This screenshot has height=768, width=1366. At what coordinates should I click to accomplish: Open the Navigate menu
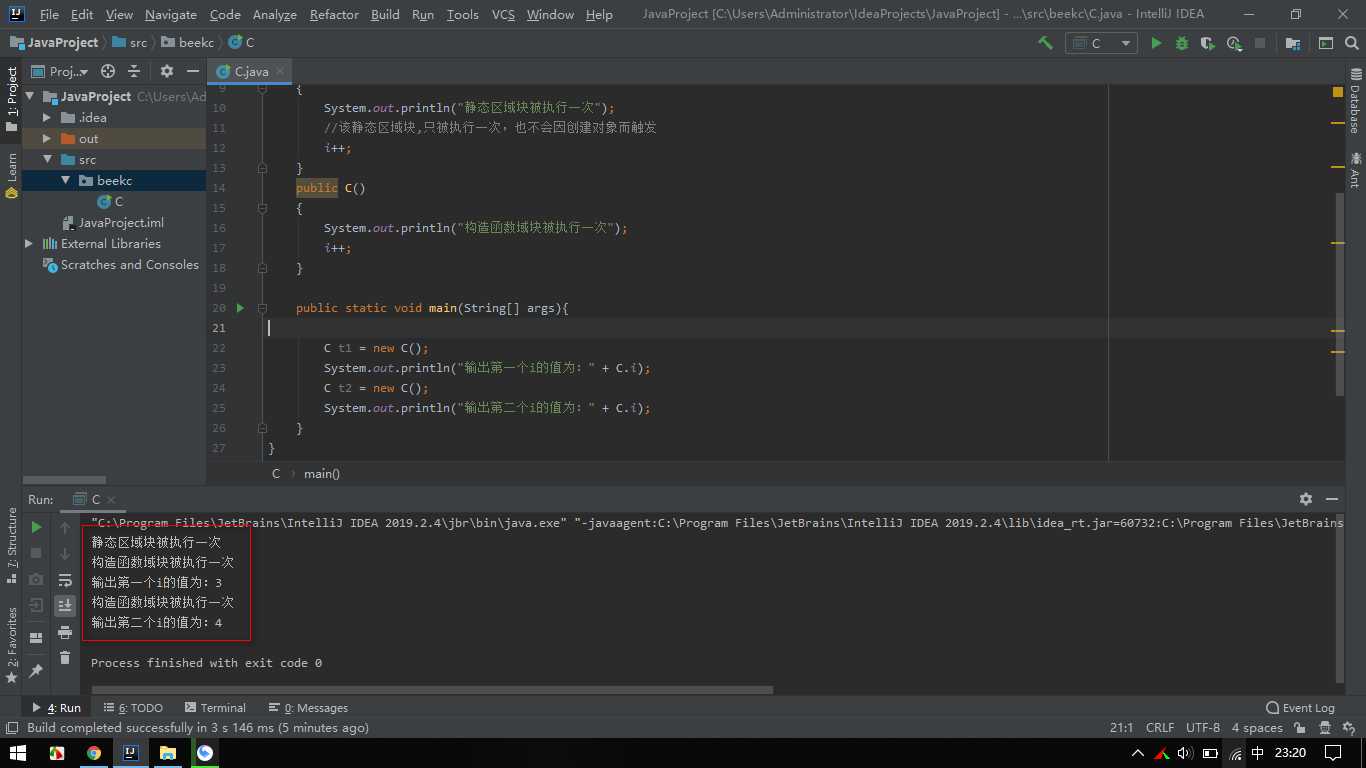coord(171,14)
